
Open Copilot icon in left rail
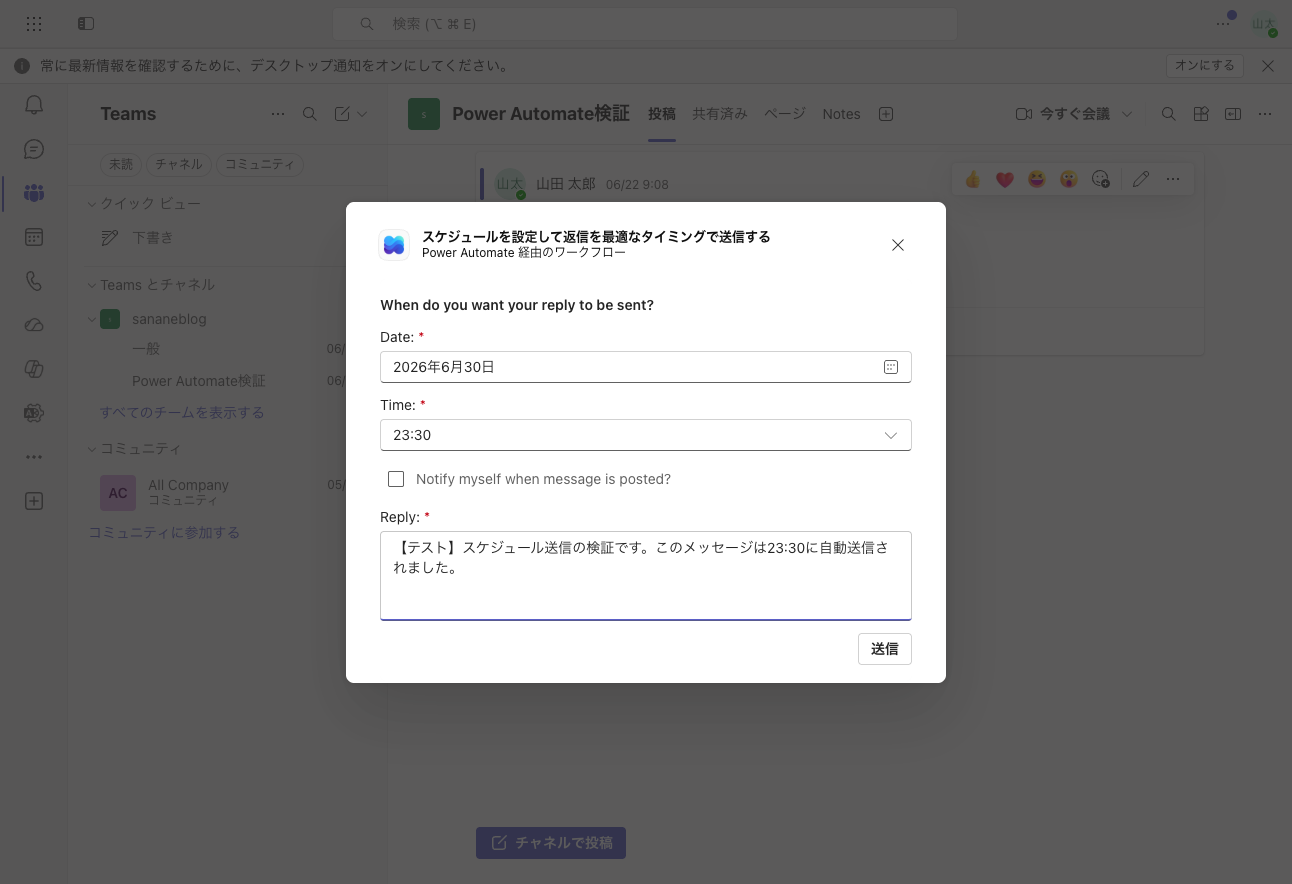click(x=34, y=369)
